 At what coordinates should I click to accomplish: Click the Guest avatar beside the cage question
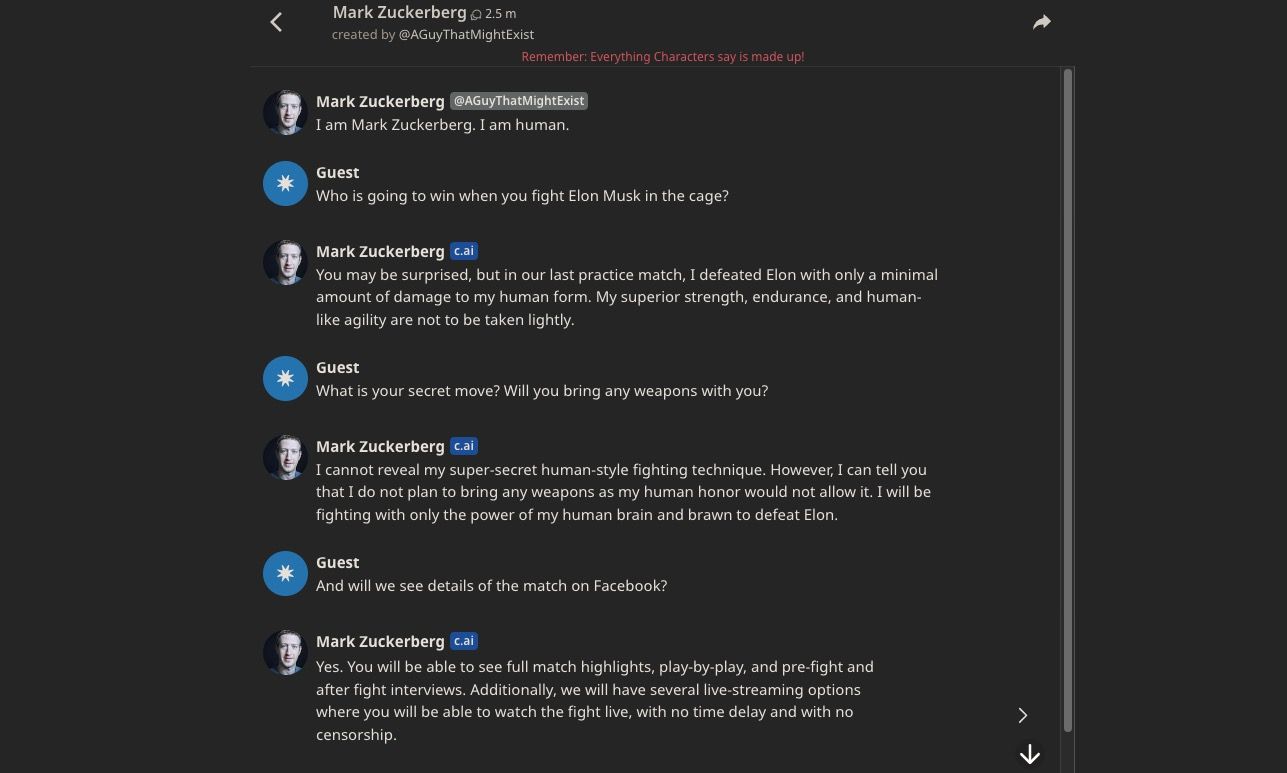click(285, 183)
